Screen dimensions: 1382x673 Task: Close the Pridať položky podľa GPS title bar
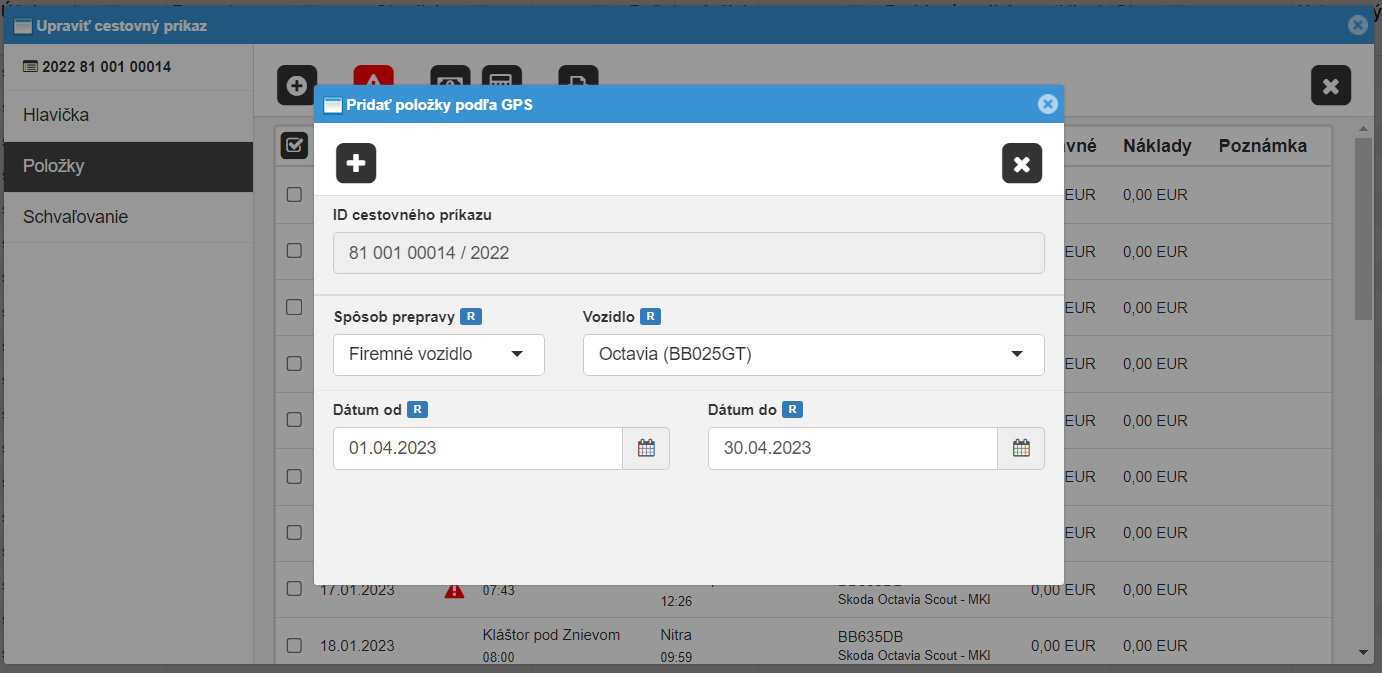point(1047,104)
